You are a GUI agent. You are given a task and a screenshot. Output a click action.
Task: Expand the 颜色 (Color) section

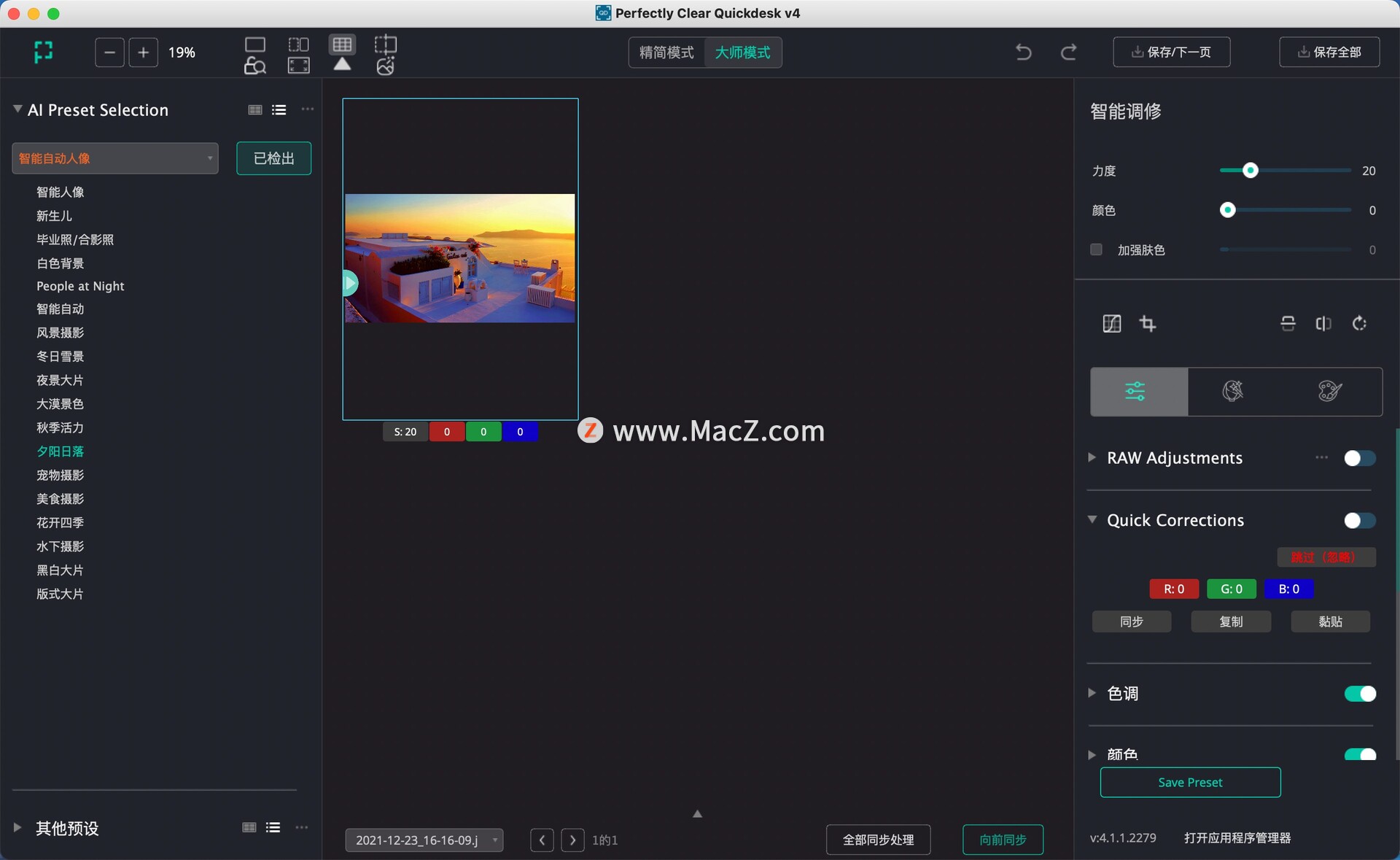click(1093, 754)
